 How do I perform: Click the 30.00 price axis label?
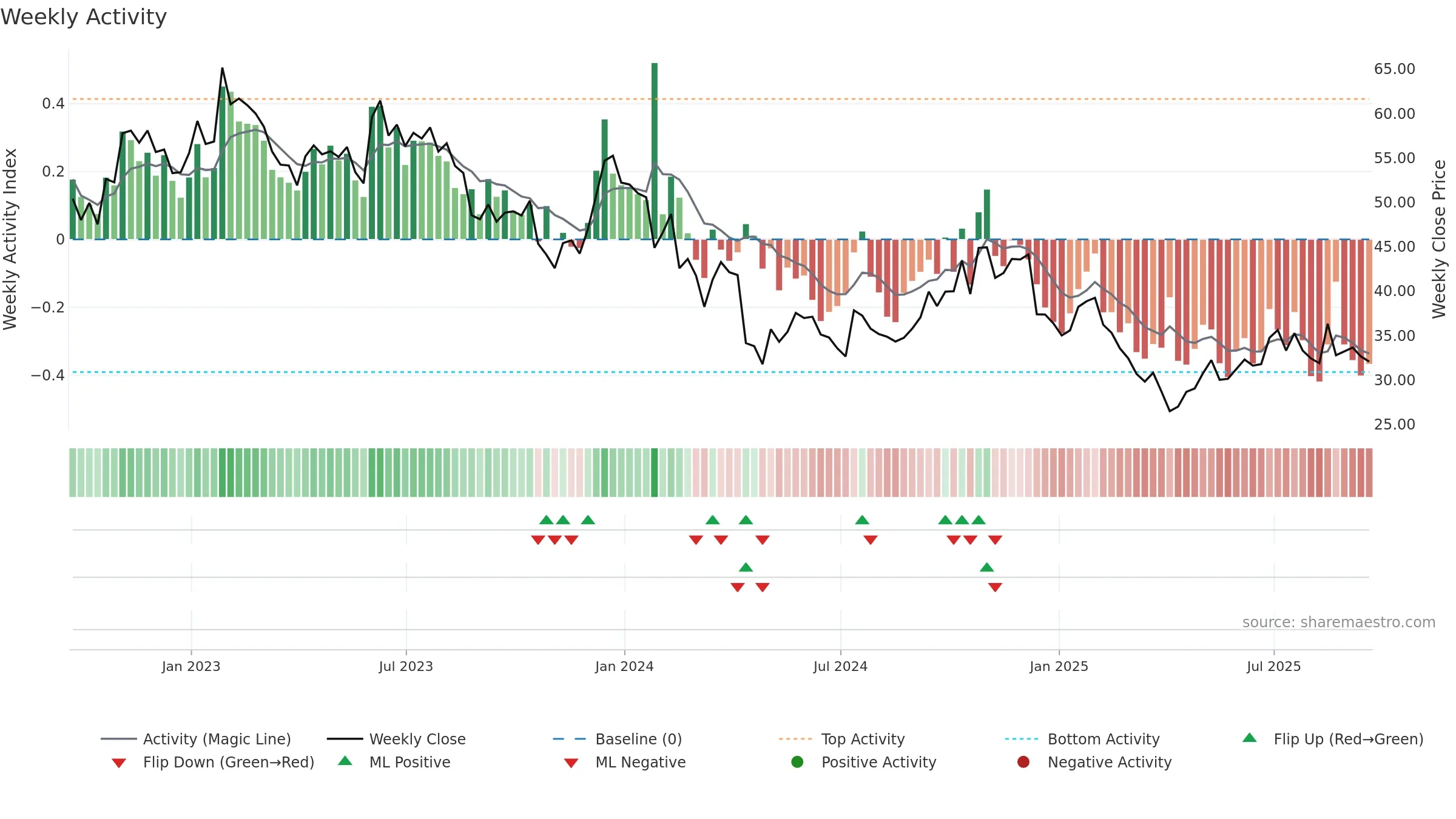tap(1394, 380)
